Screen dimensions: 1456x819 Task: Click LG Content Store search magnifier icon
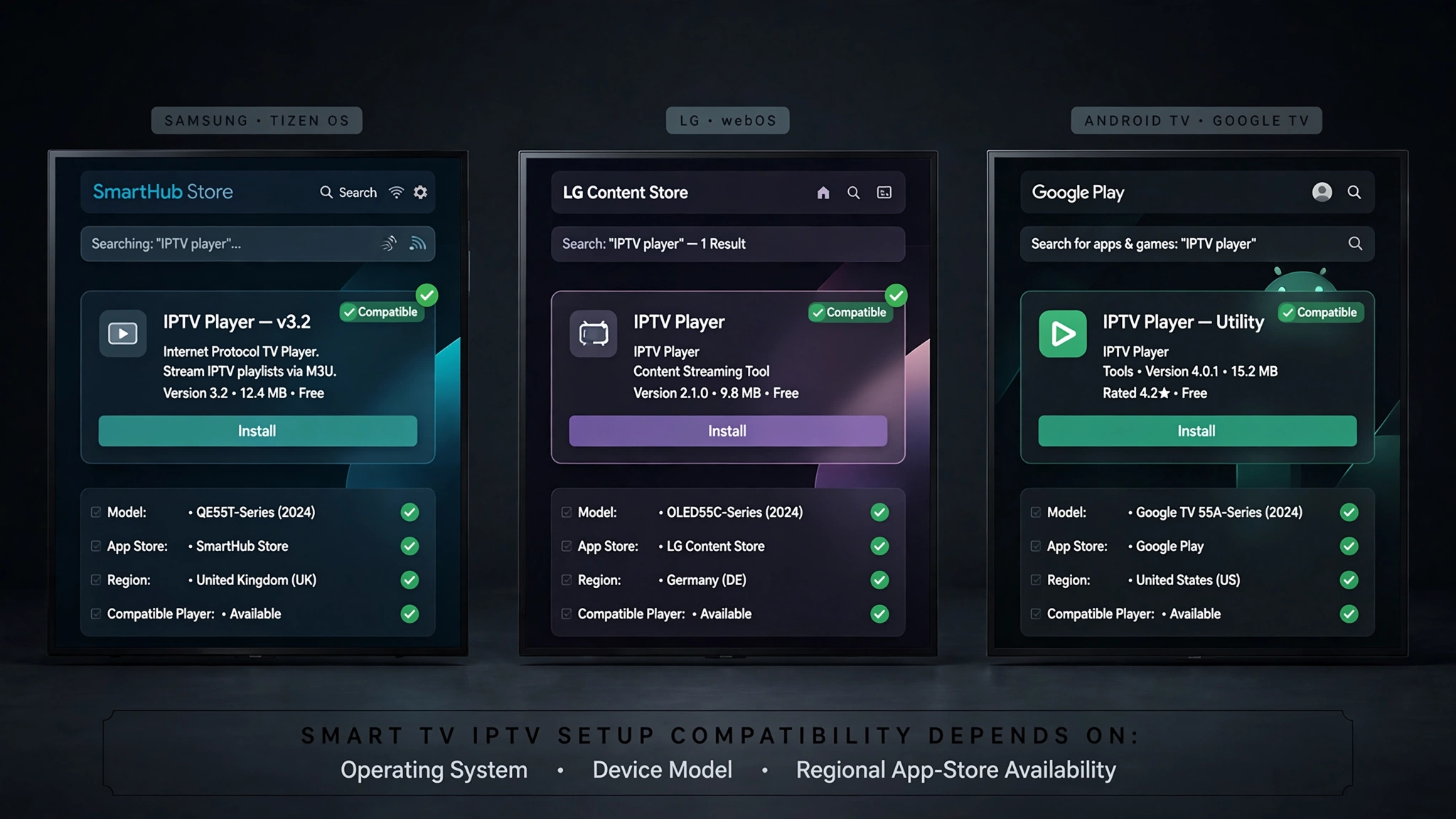(x=854, y=193)
